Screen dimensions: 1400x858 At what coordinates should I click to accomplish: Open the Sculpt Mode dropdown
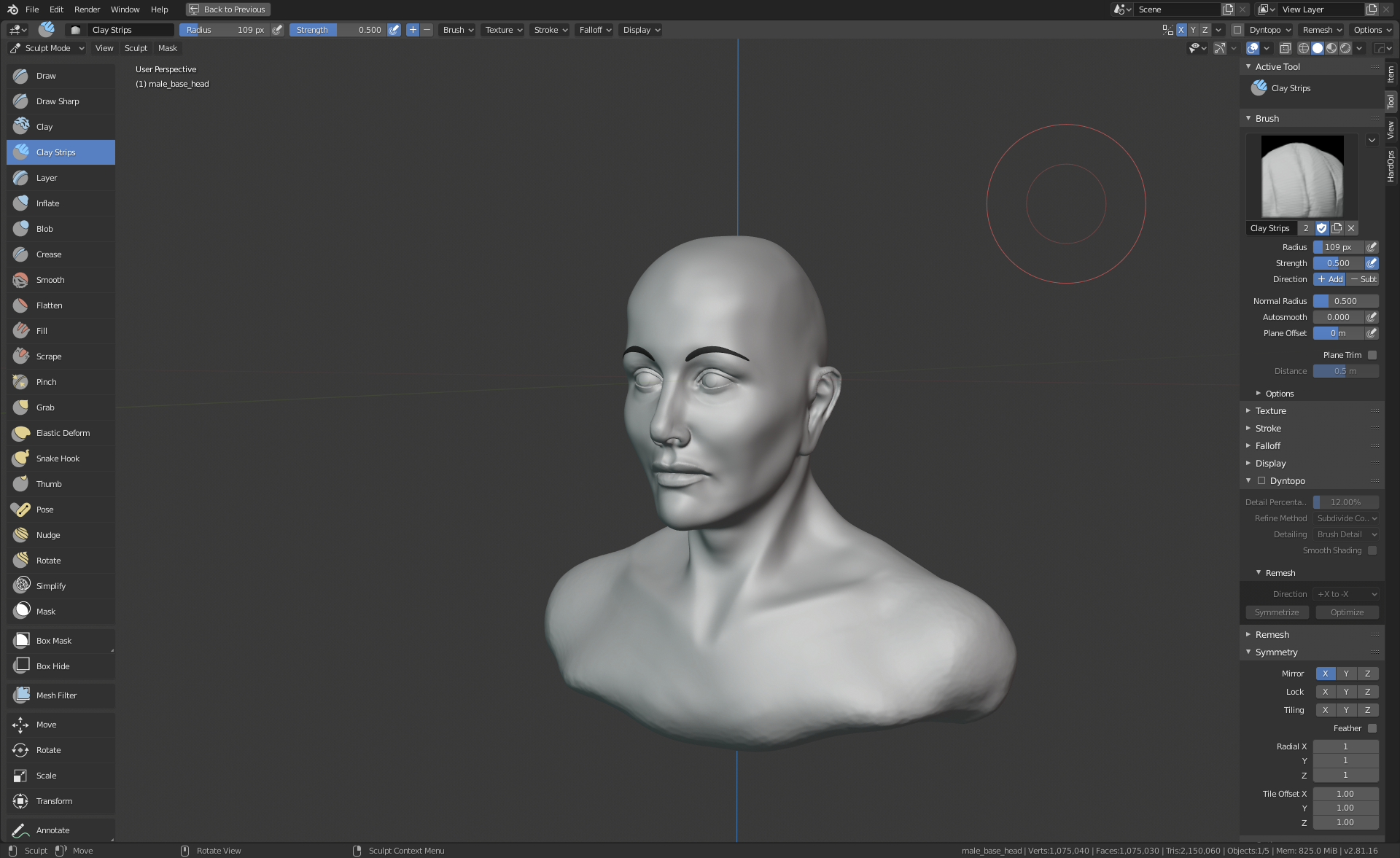[x=47, y=48]
